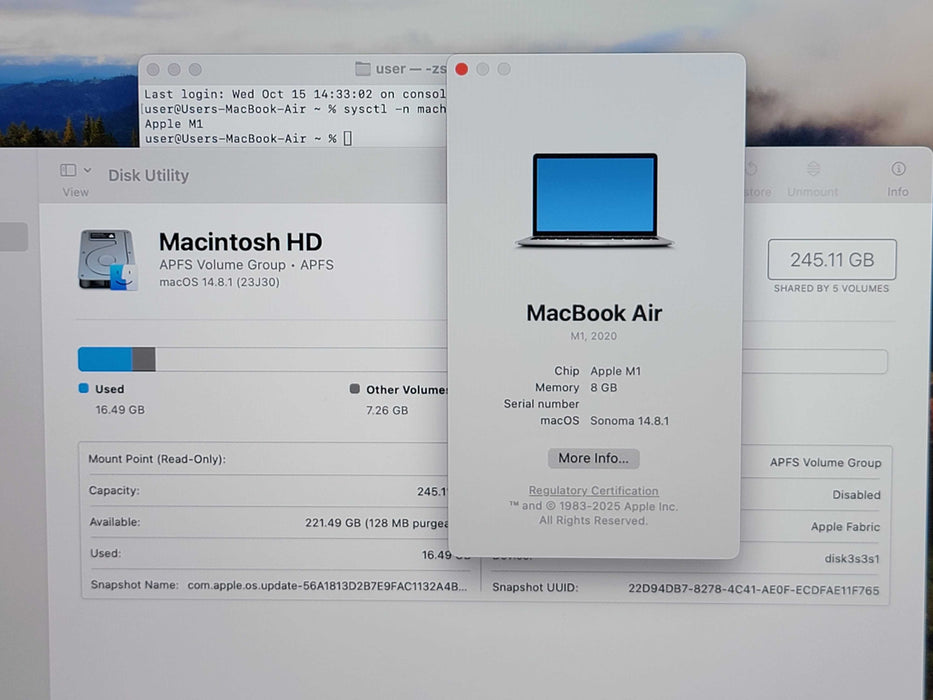Close the About This Mac window

tap(461, 69)
